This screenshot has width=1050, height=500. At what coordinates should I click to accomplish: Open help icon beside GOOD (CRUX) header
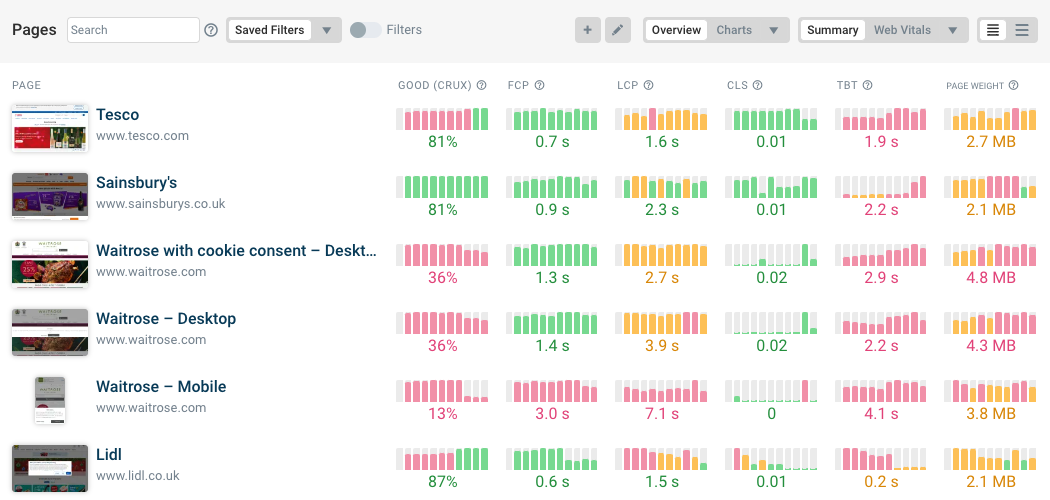481,85
